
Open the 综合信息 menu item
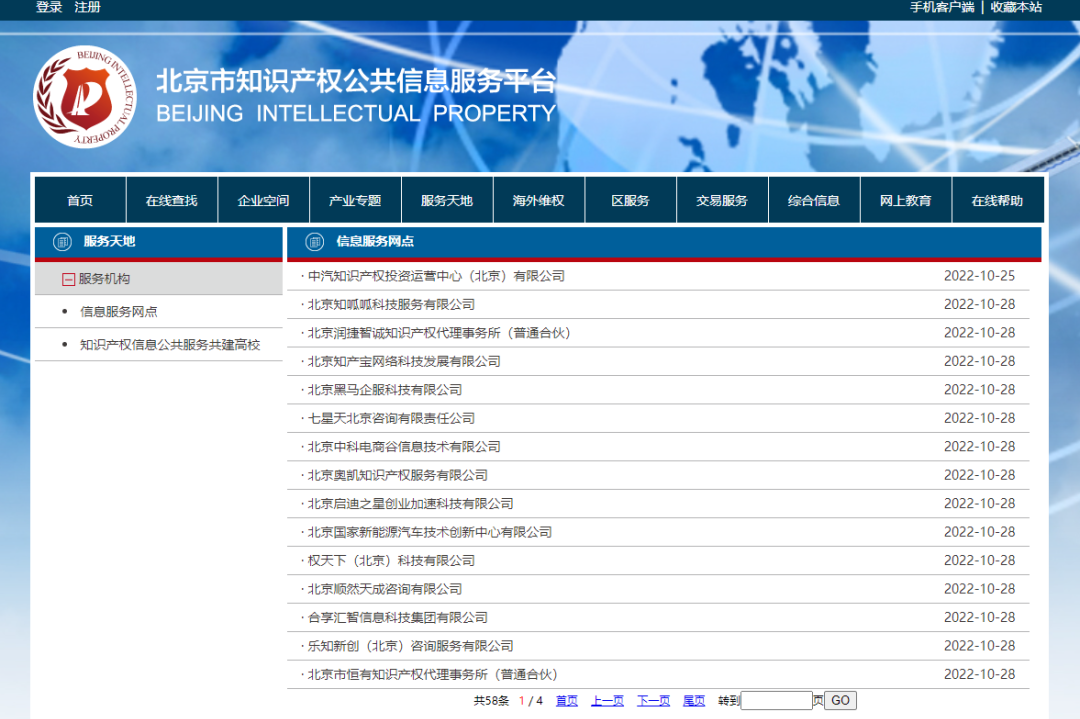(x=813, y=200)
